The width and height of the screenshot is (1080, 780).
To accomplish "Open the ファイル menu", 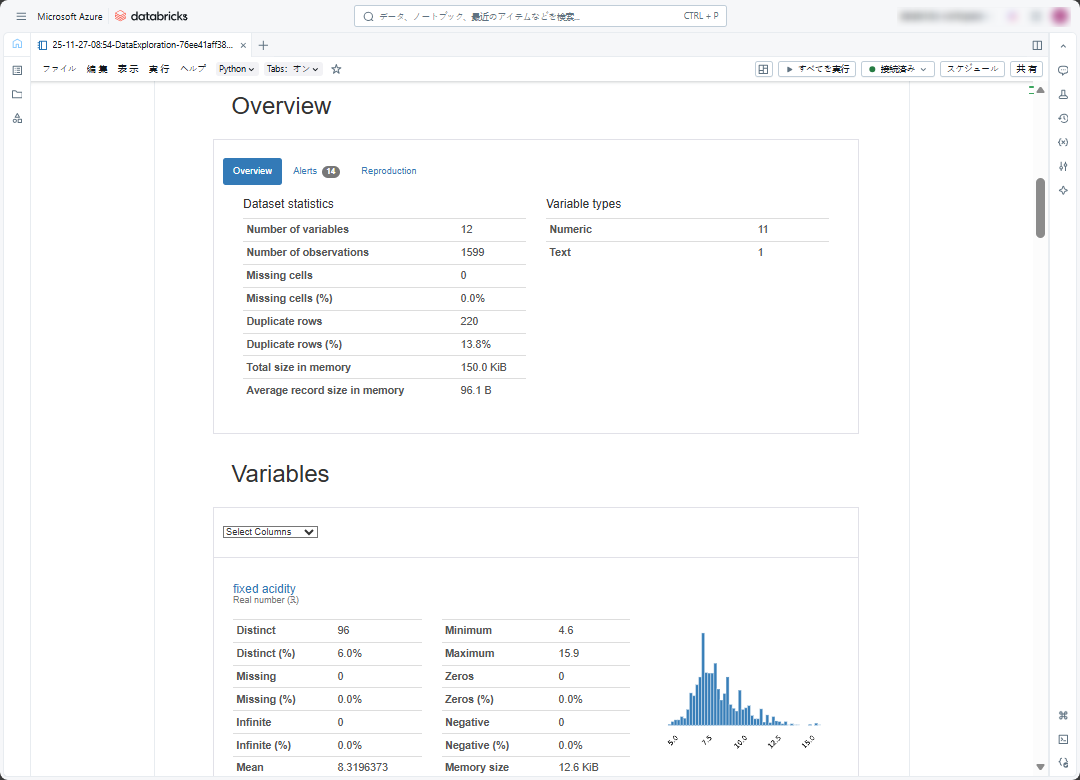I will [x=59, y=69].
